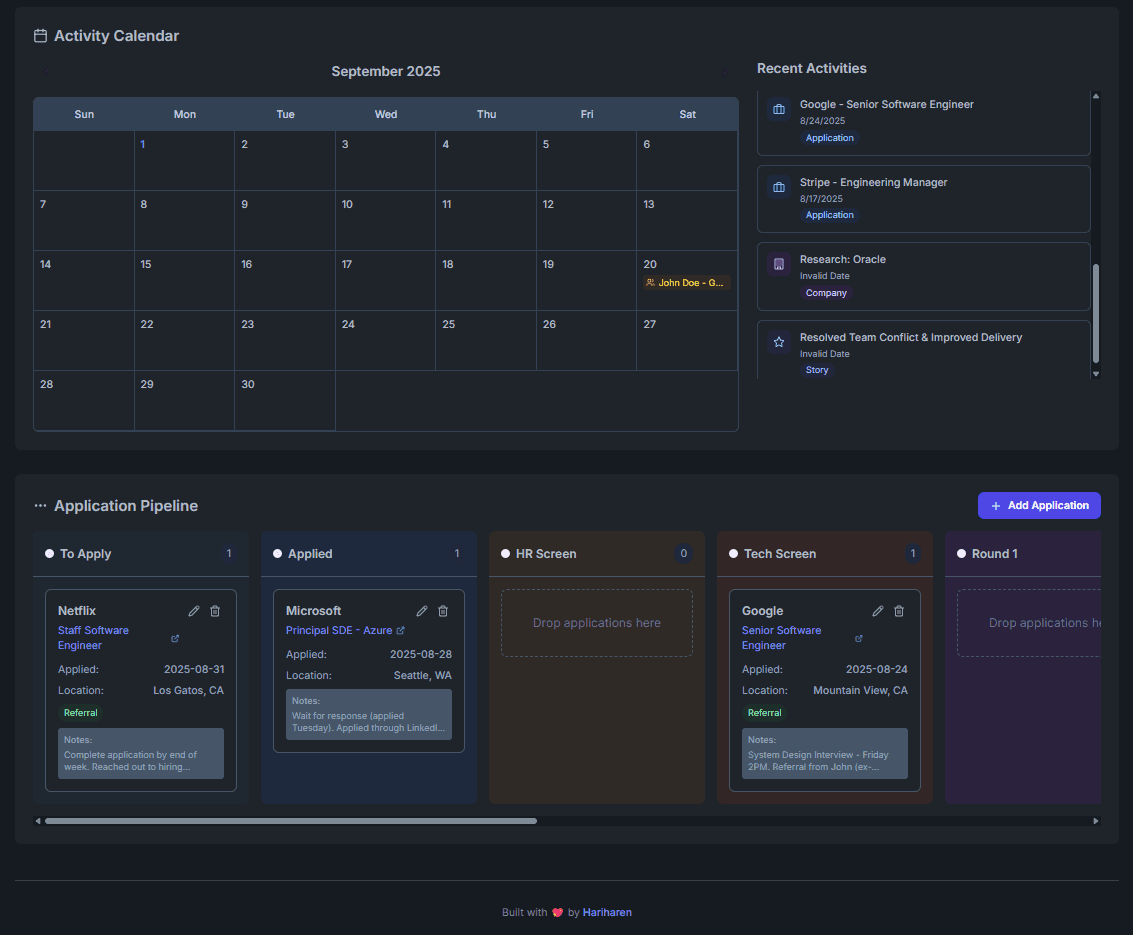Delete the Netflix application card

click(215, 611)
